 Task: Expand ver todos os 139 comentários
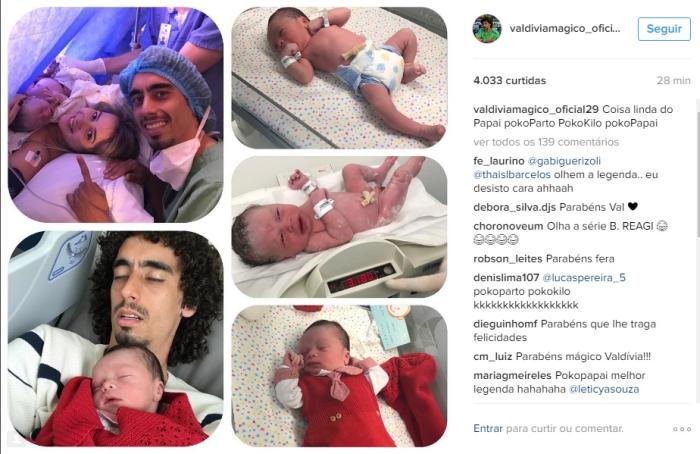pyautogui.click(x=546, y=142)
